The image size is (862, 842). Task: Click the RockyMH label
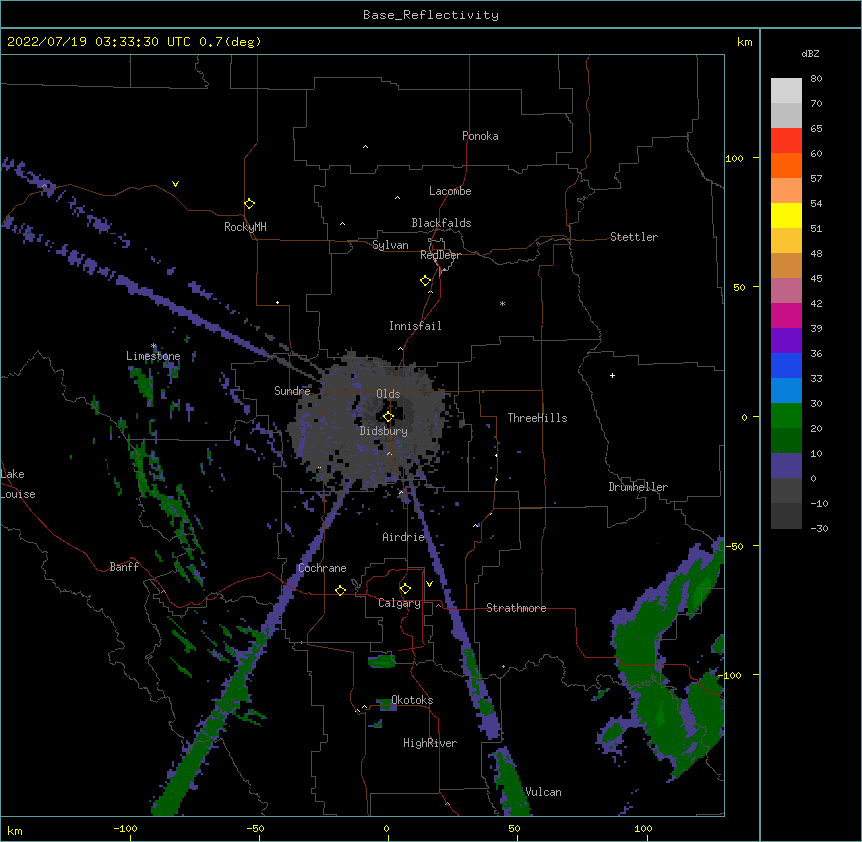tap(245, 227)
